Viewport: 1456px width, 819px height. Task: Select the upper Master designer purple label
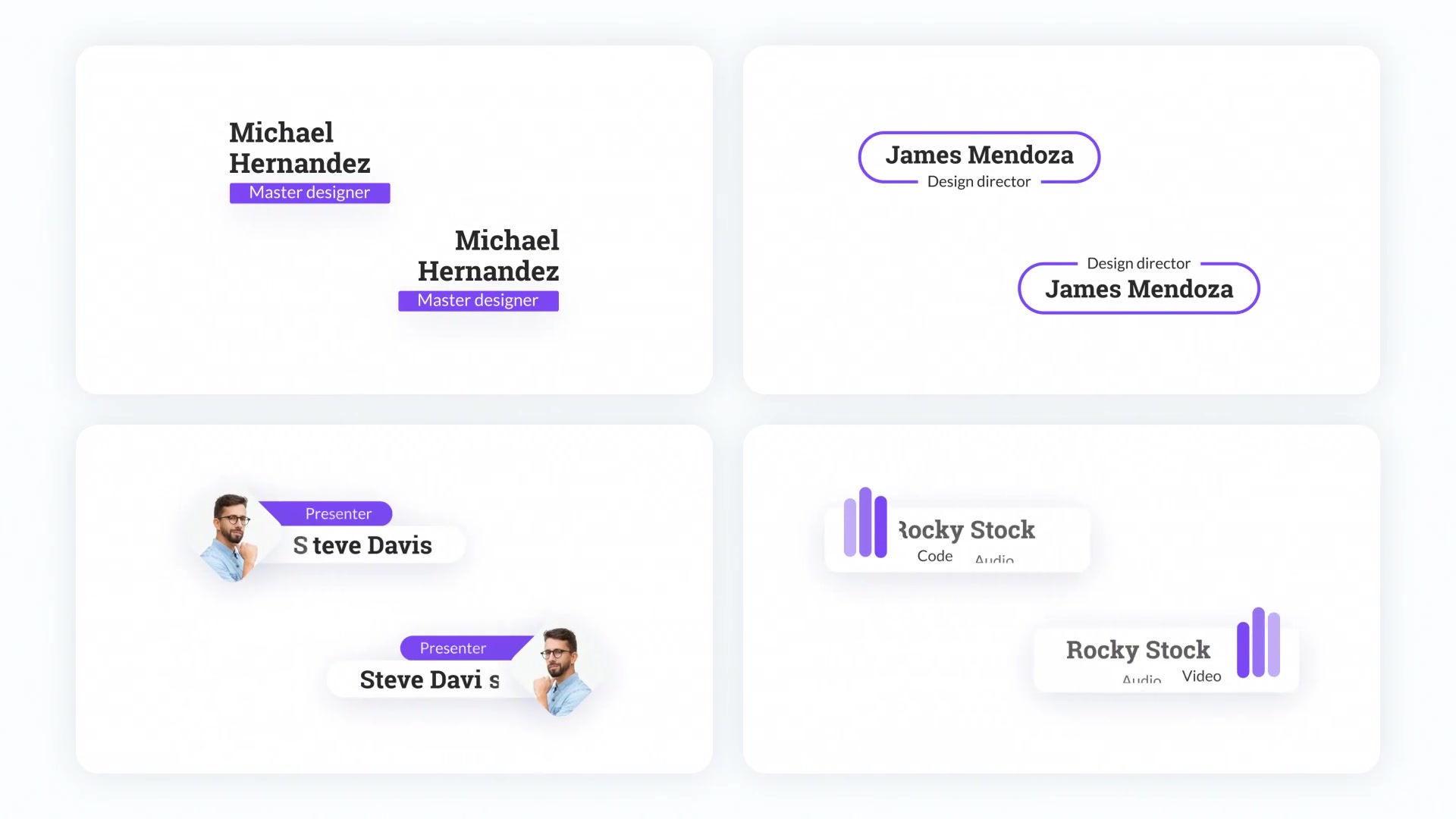point(310,193)
